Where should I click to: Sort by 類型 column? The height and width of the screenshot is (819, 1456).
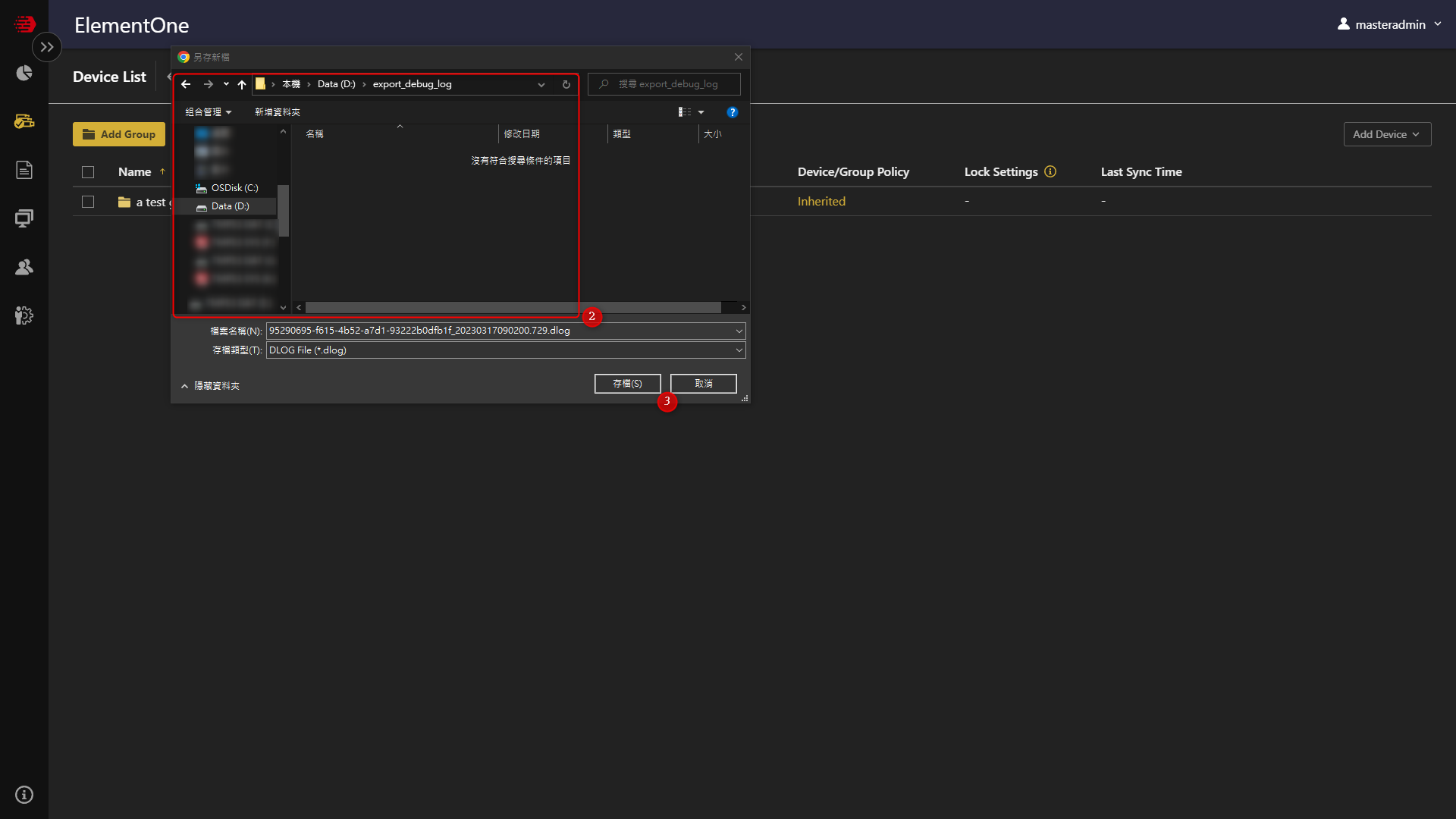point(622,134)
